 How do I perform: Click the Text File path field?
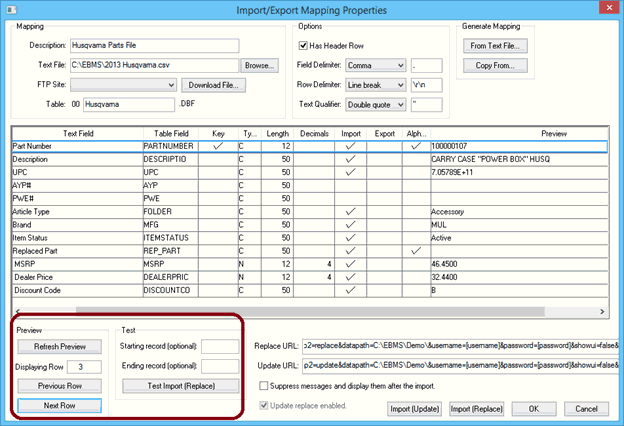click(155, 65)
